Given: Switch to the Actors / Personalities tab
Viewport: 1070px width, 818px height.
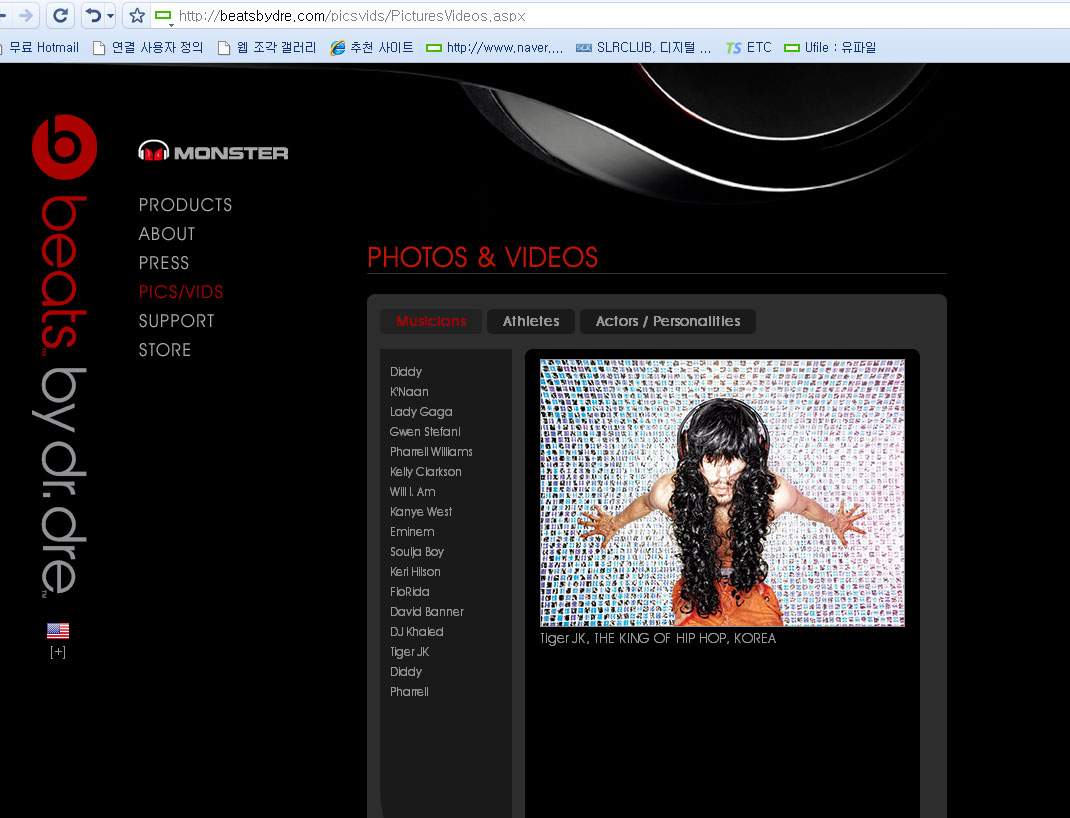Looking at the screenshot, I should (x=668, y=321).
